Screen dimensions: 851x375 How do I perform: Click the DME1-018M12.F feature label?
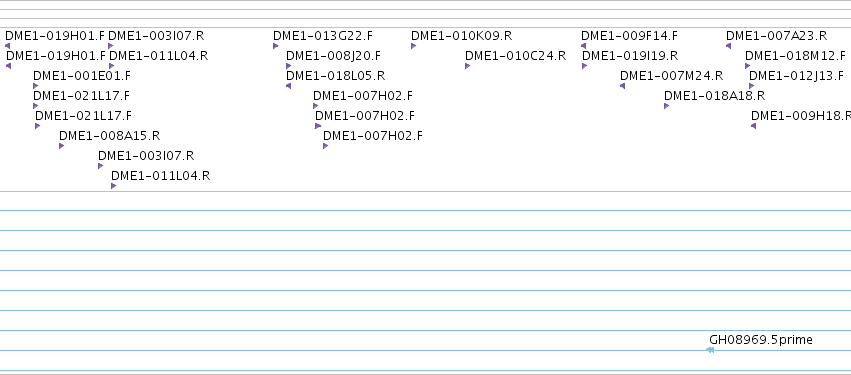point(795,55)
